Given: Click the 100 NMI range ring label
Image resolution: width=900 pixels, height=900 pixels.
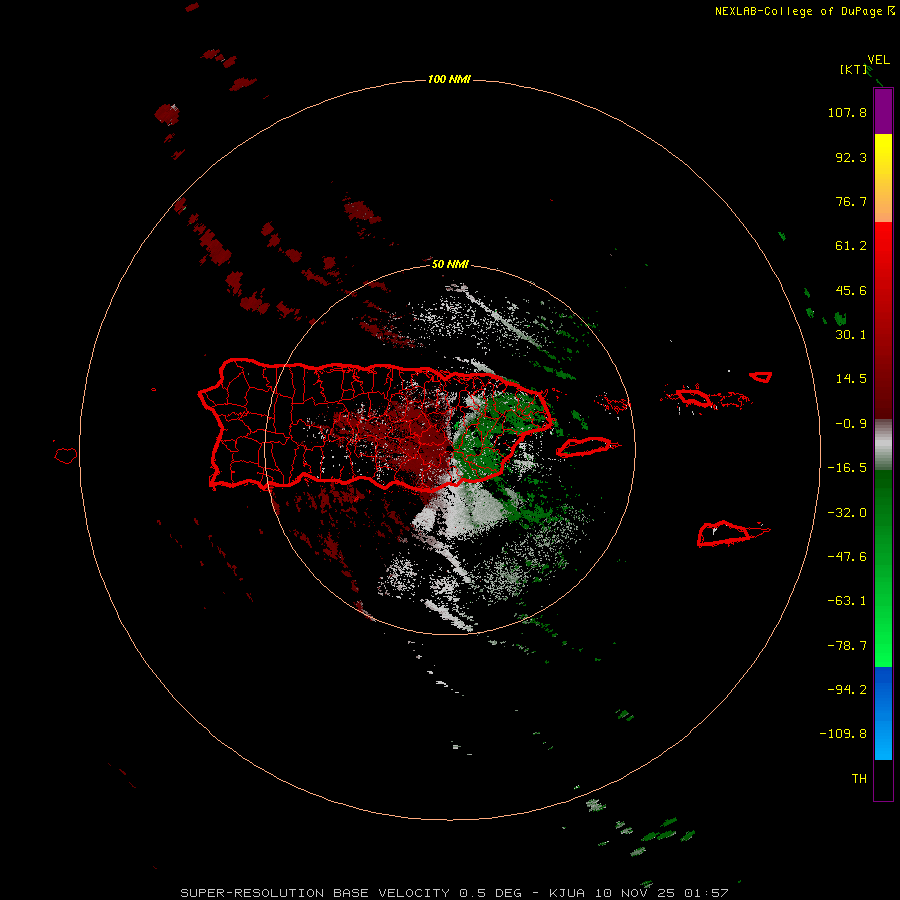Looking at the screenshot, I should [x=449, y=79].
